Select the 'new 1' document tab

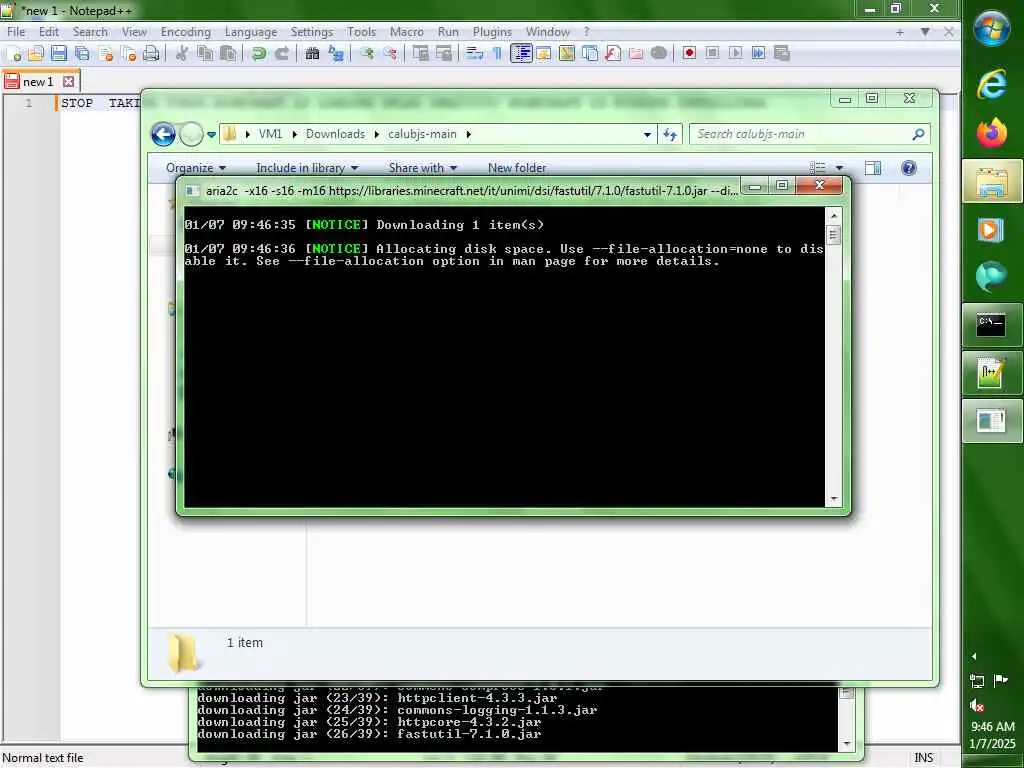pos(39,82)
